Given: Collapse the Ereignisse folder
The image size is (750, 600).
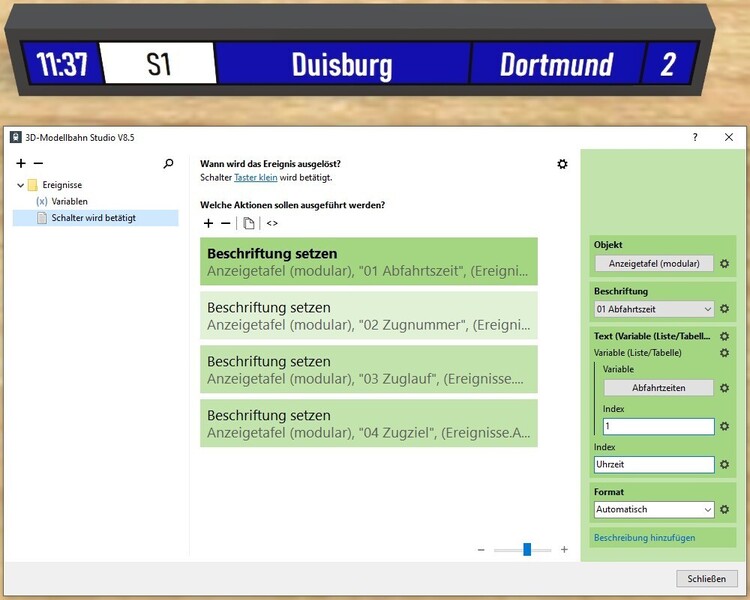Looking at the screenshot, I should point(21,185).
